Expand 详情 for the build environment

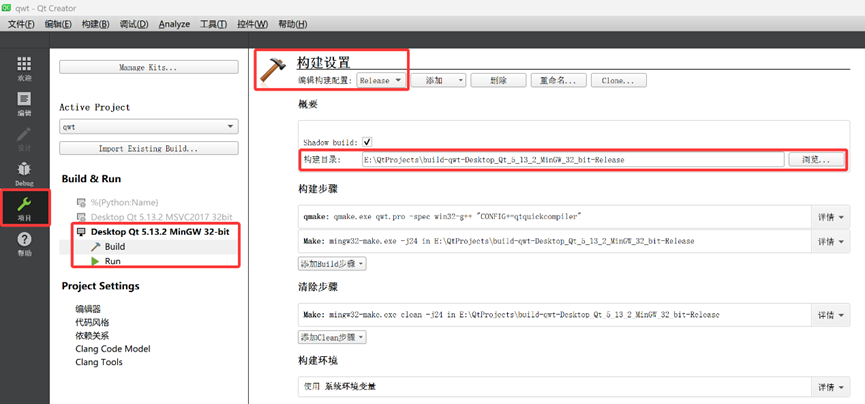pyautogui.click(x=830, y=387)
